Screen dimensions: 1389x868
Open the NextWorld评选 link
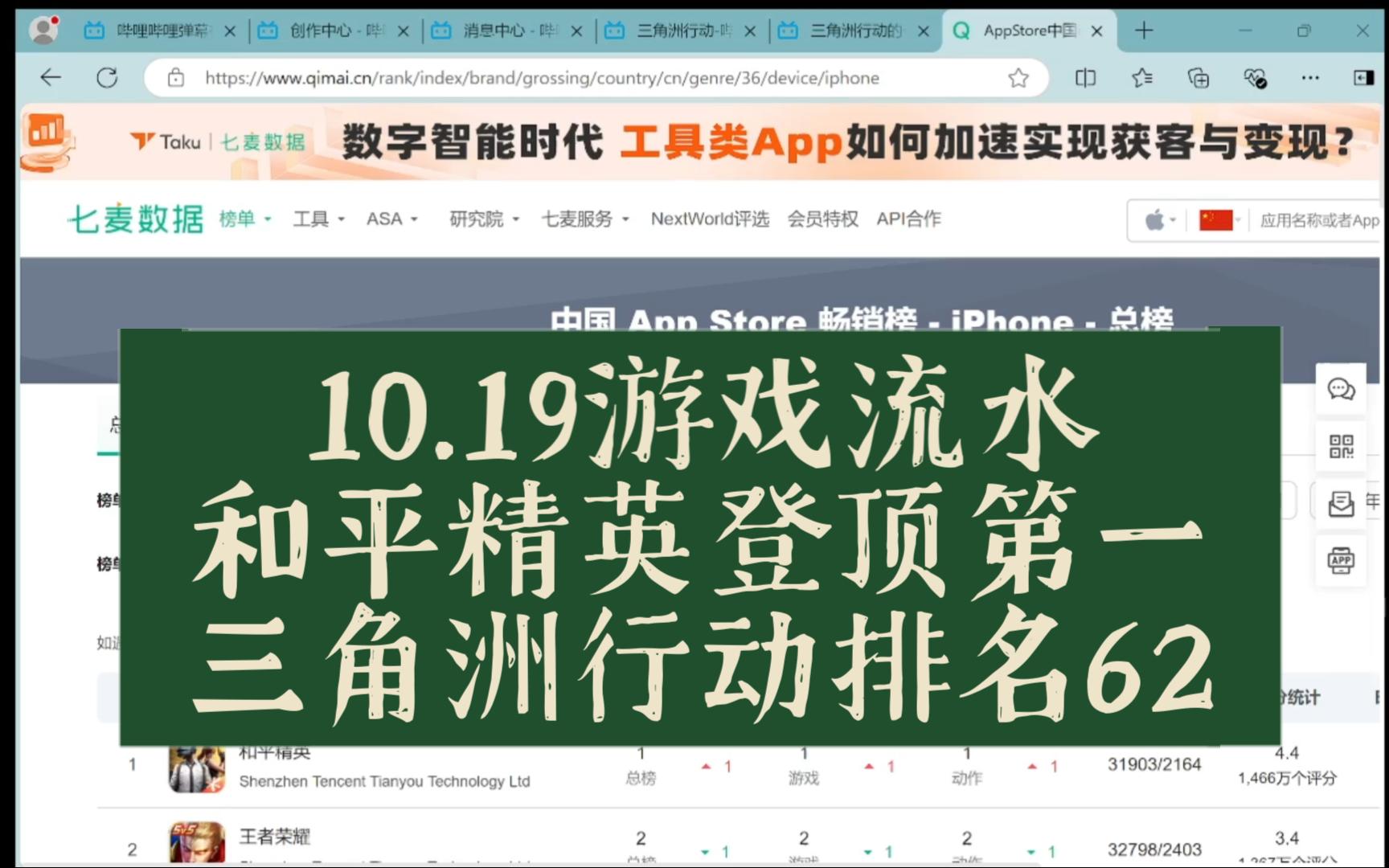[x=710, y=219]
